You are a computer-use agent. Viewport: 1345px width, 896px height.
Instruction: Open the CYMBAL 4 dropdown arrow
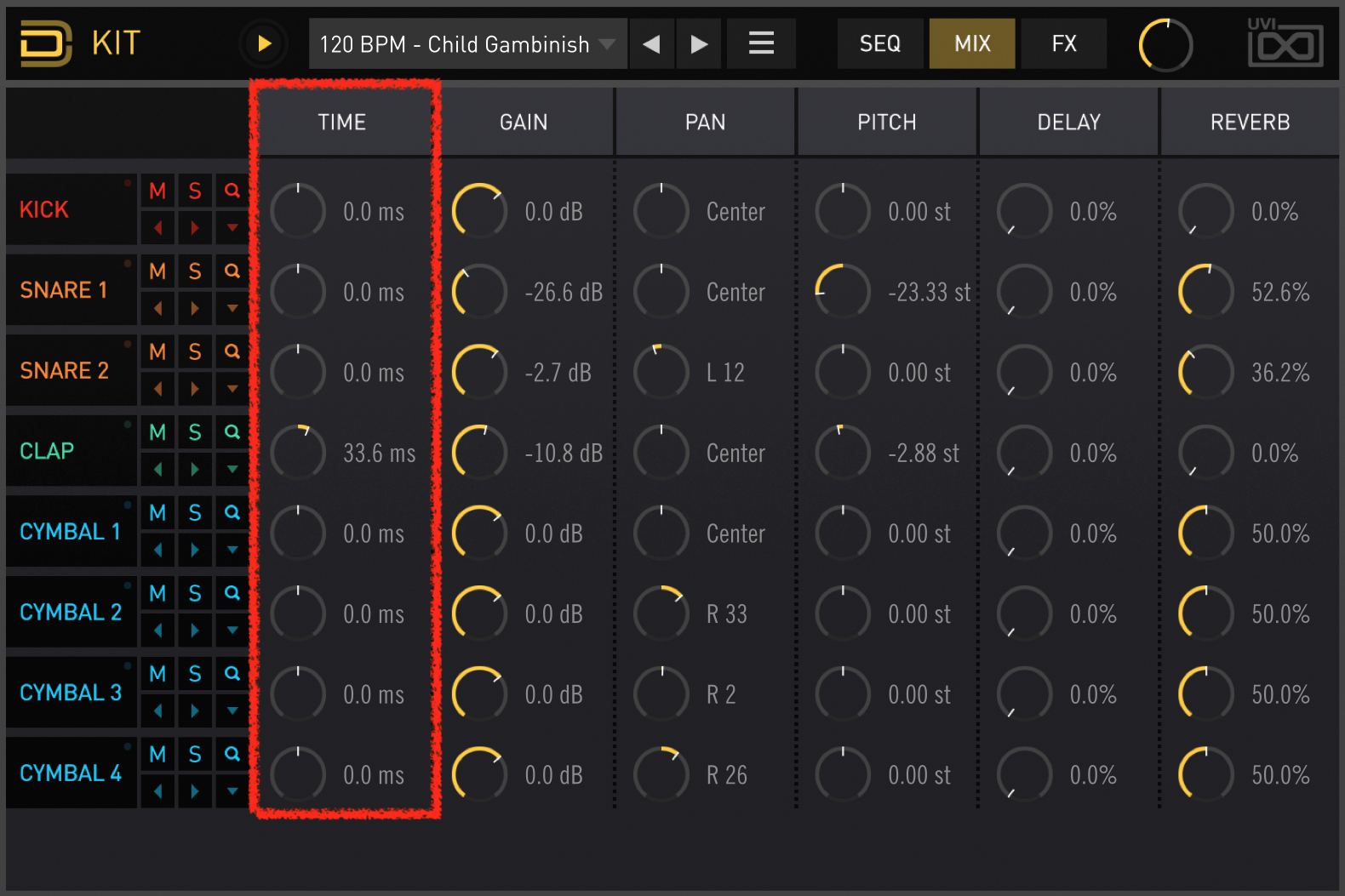pyautogui.click(x=232, y=790)
